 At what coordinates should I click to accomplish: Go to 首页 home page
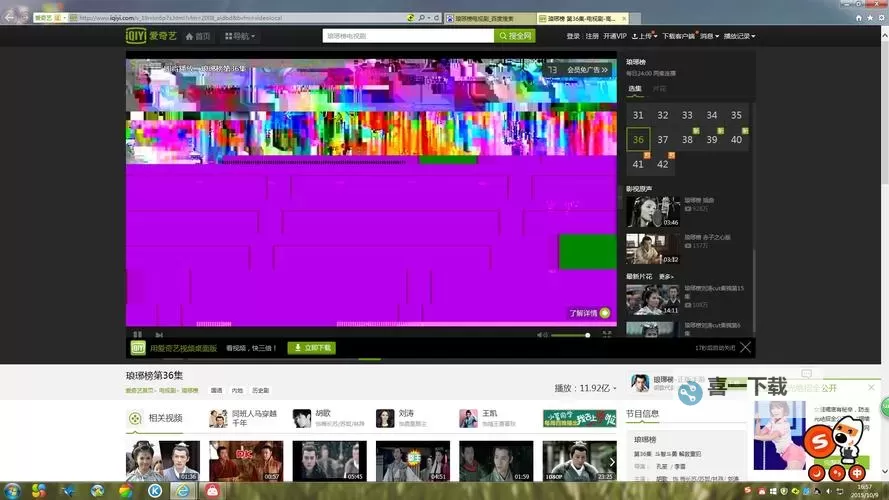click(x=198, y=36)
